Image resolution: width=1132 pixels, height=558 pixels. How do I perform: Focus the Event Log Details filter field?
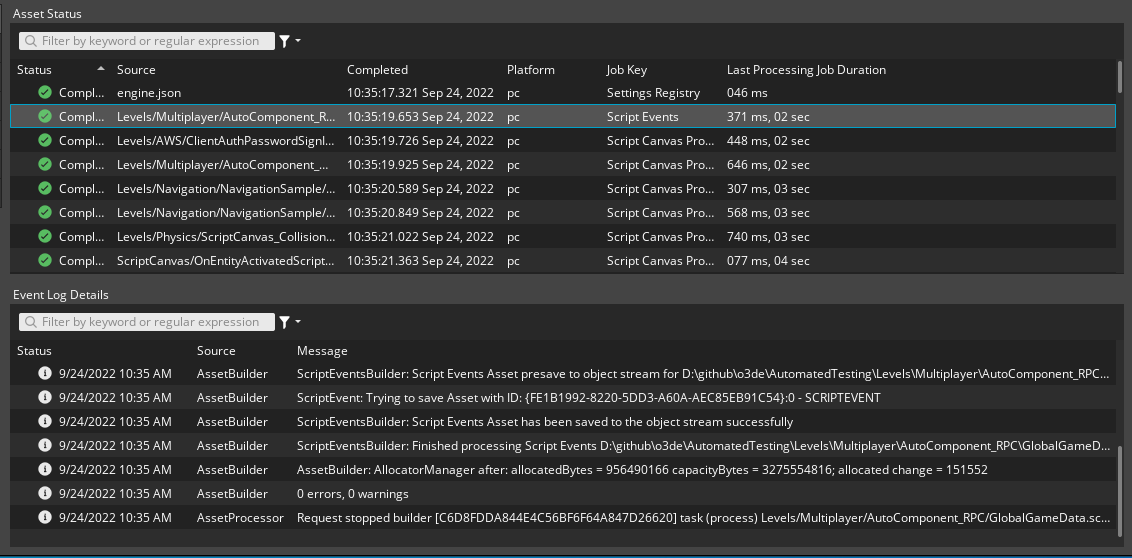pyautogui.click(x=150, y=322)
